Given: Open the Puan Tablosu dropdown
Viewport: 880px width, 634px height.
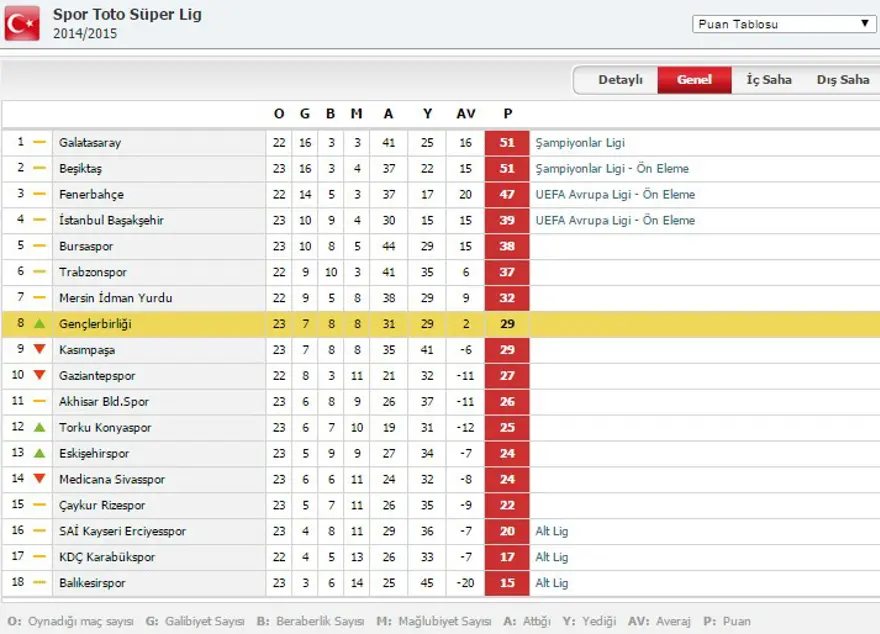Looking at the screenshot, I should point(783,24).
